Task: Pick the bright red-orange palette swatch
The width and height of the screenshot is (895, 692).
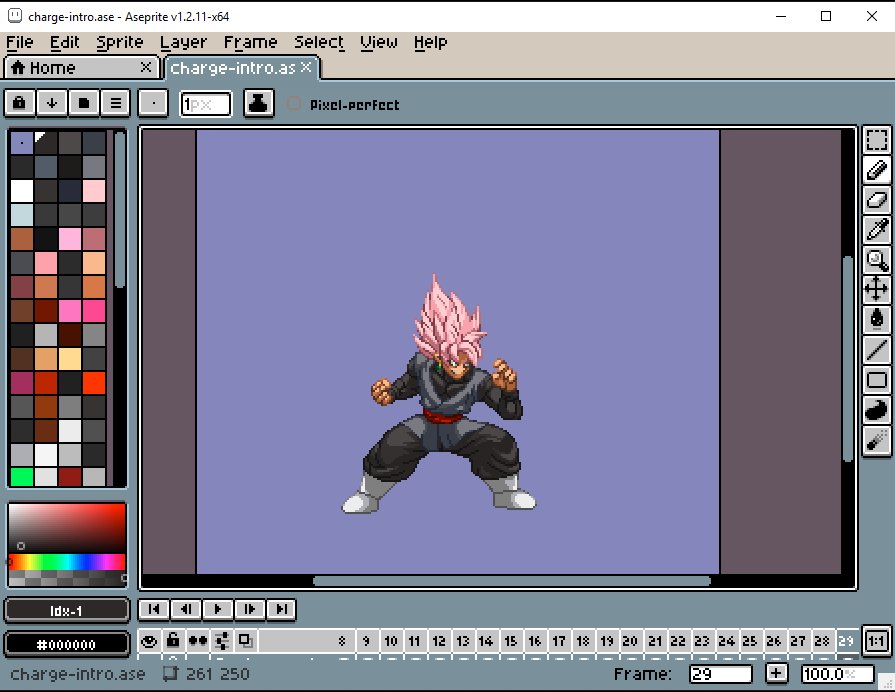Action: (94, 383)
